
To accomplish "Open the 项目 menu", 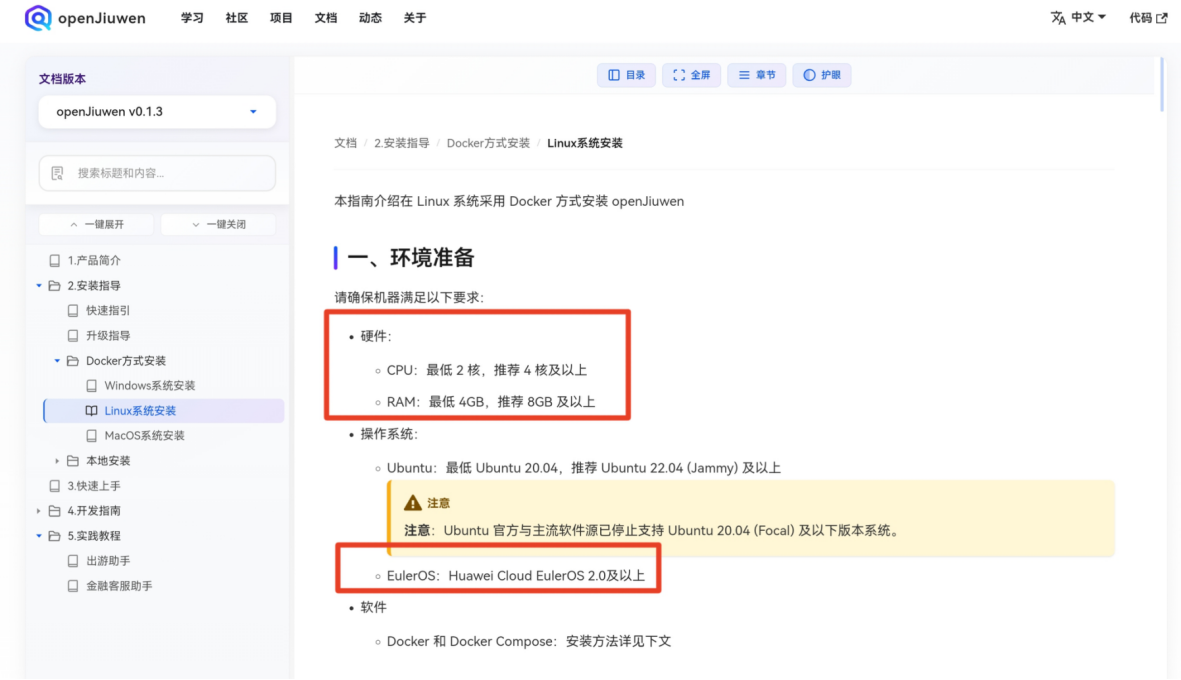I will coord(281,17).
